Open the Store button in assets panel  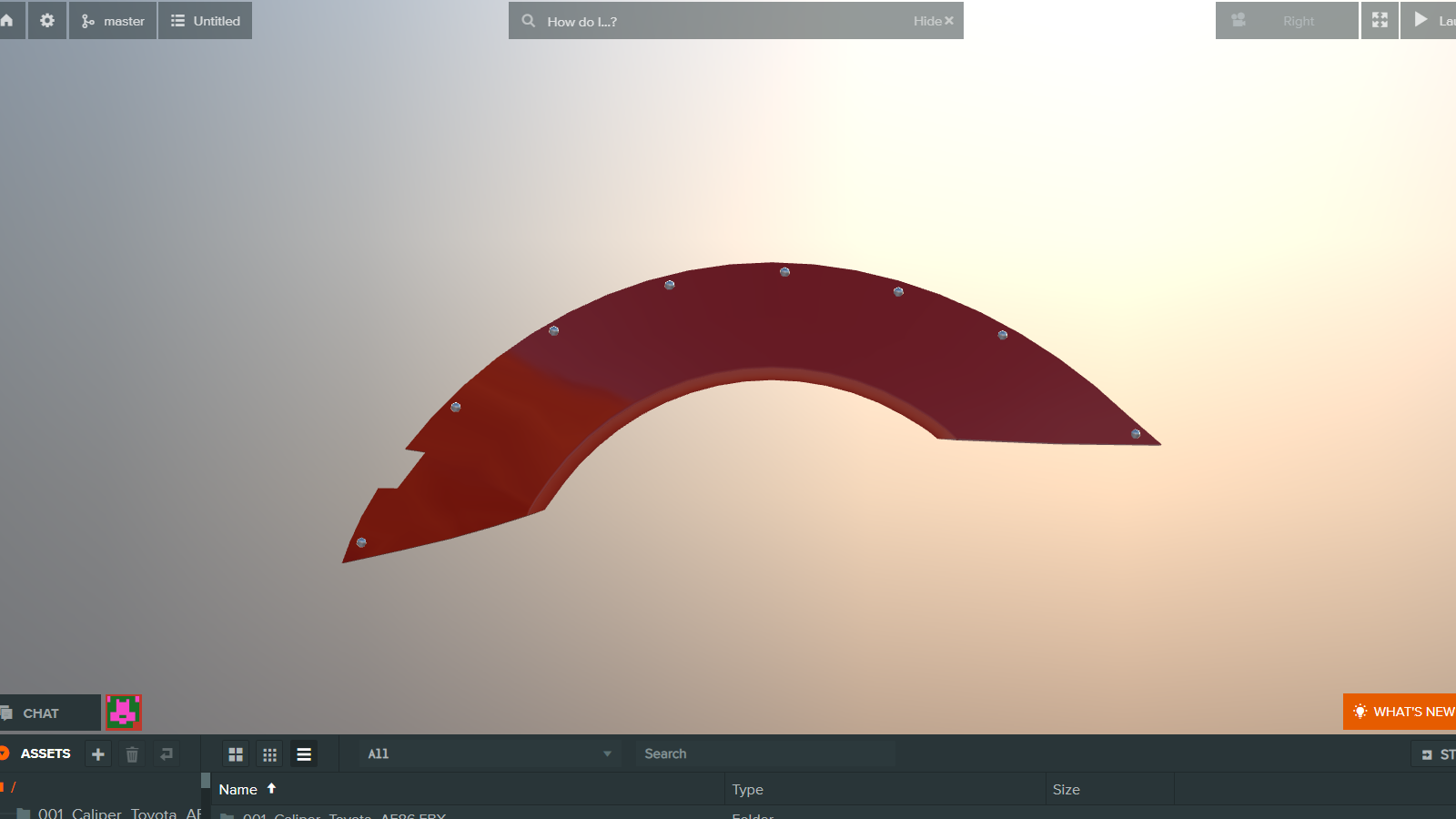[x=1434, y=754]
